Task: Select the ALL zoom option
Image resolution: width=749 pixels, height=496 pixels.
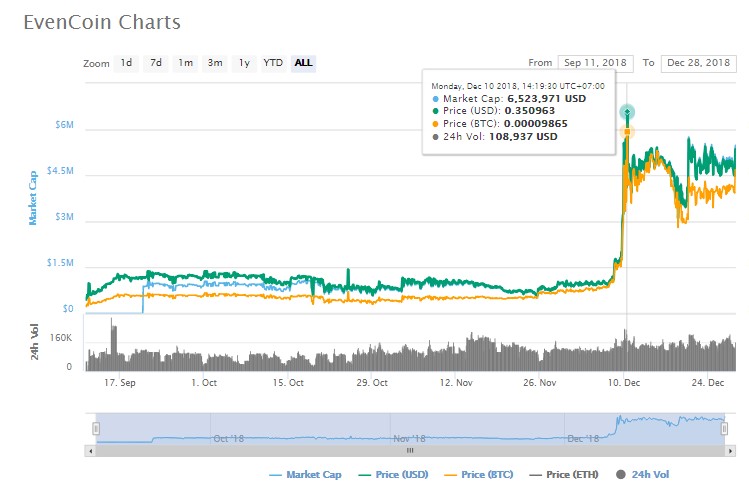Action: coord(303,63)
